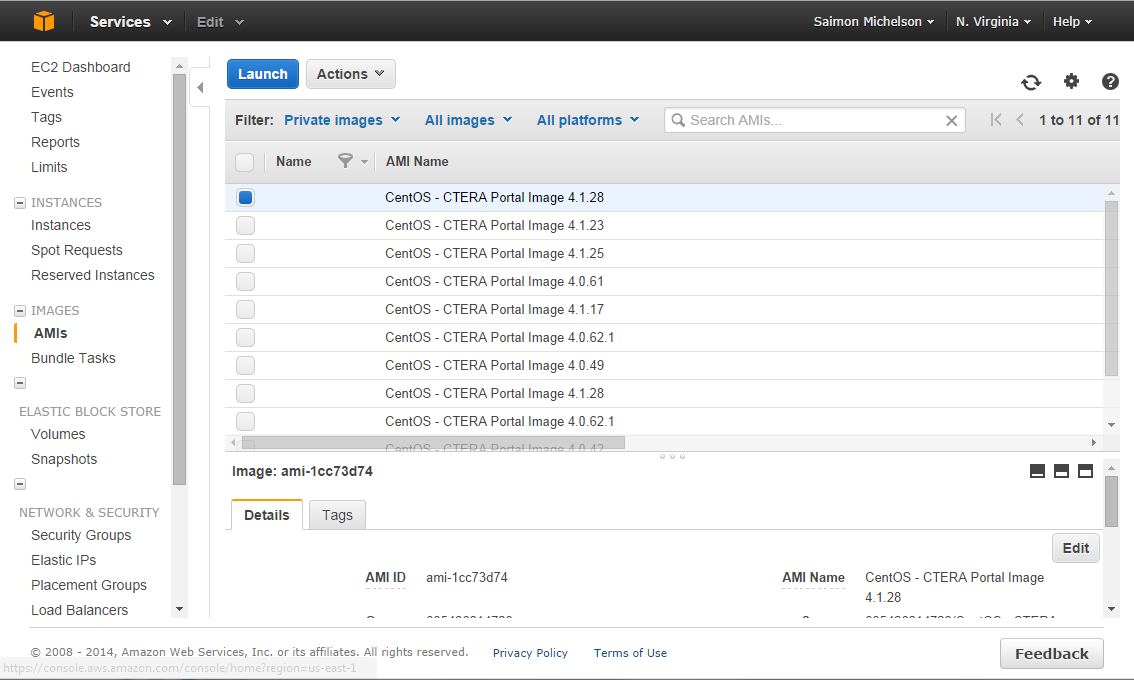Screen dimensions: 1134x680
Task: Click the ami-1cc73d74 AMI ID value
Action: (466, 578)
